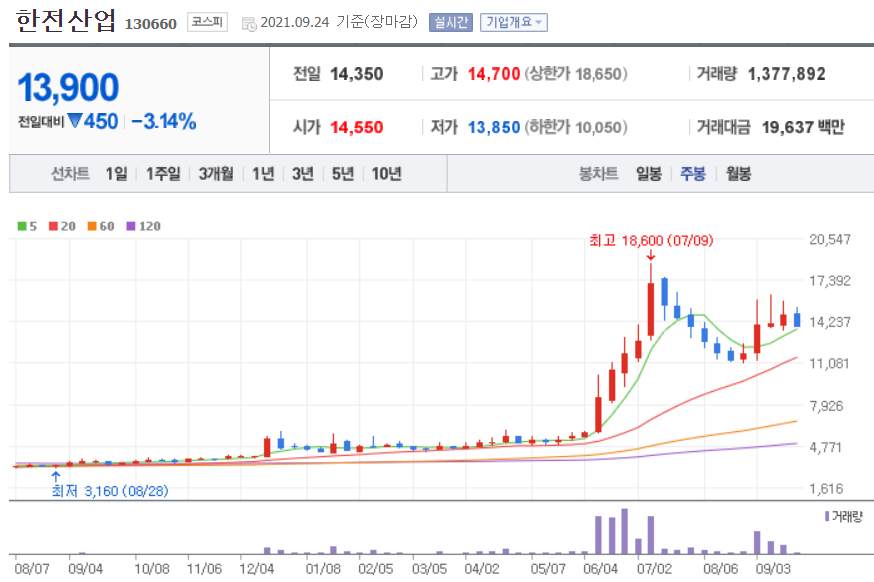Click the previous close value 14,350
The image size is (874, 582).
coord(356,74)
